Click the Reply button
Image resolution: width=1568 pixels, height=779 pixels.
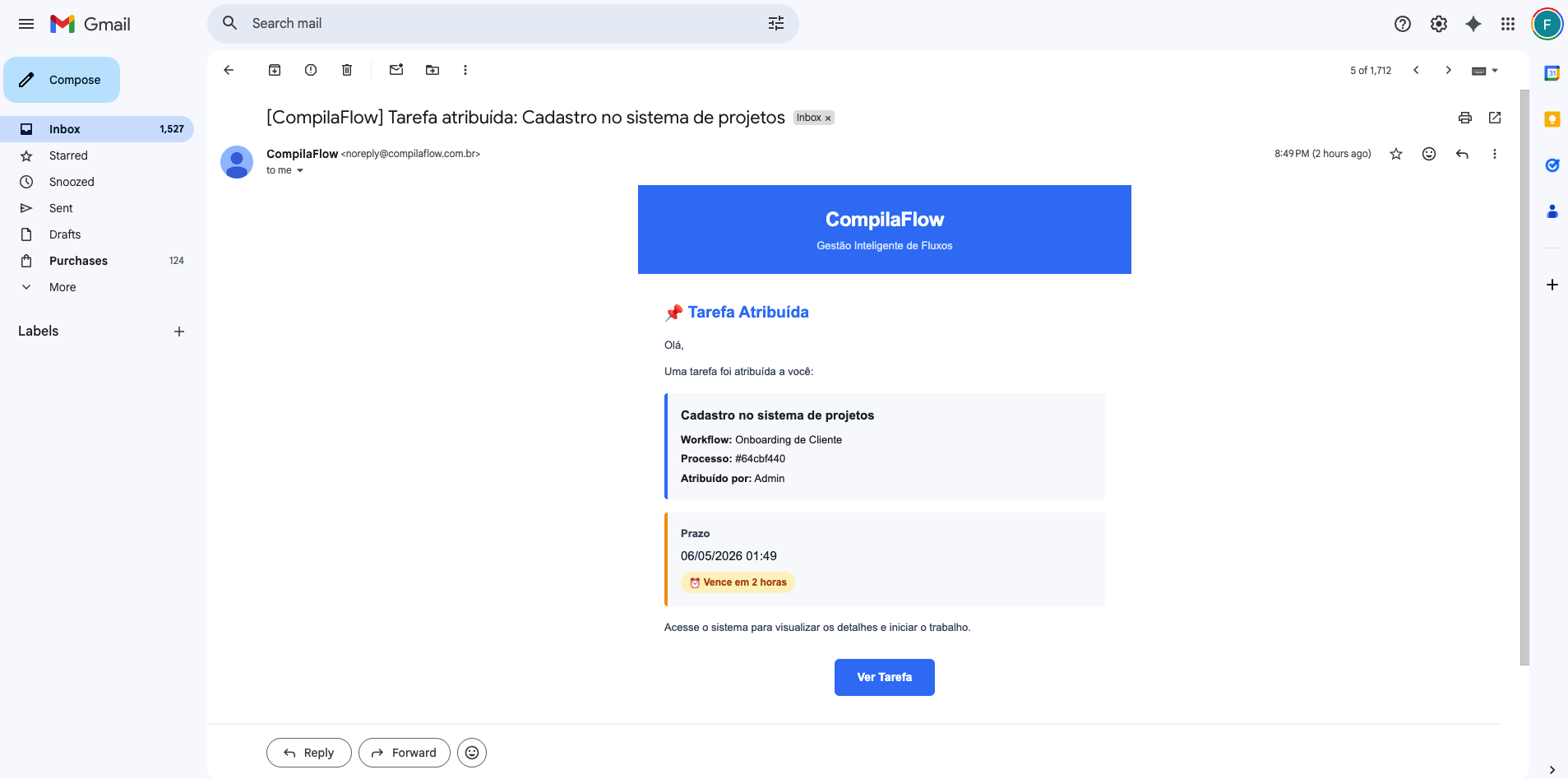click(309, 753)
